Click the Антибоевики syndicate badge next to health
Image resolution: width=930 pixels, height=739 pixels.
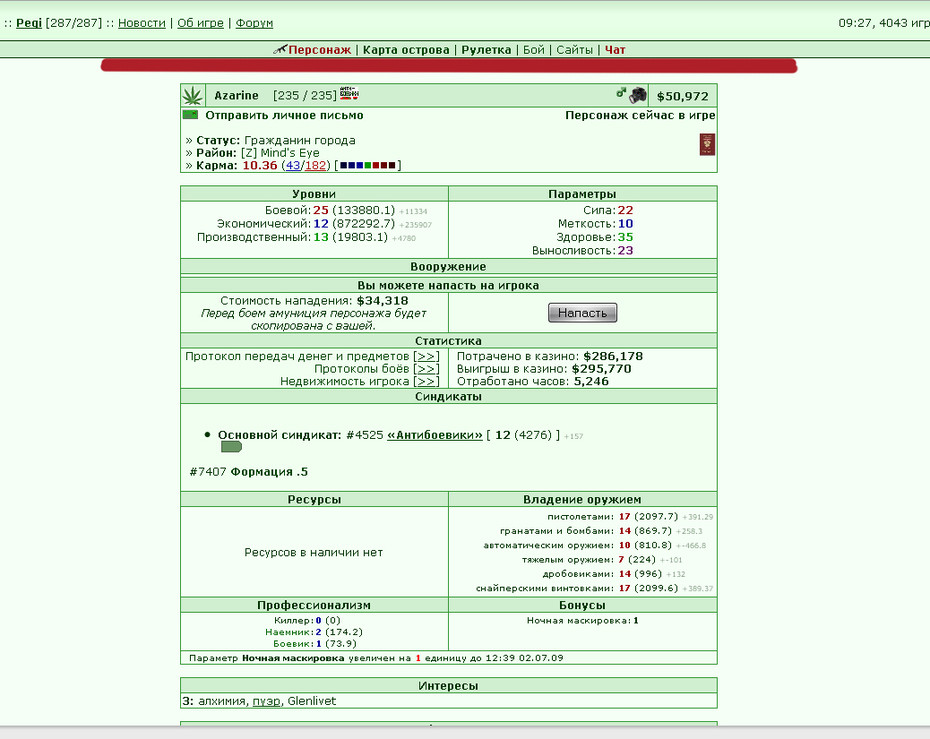[x=349, y=93]
